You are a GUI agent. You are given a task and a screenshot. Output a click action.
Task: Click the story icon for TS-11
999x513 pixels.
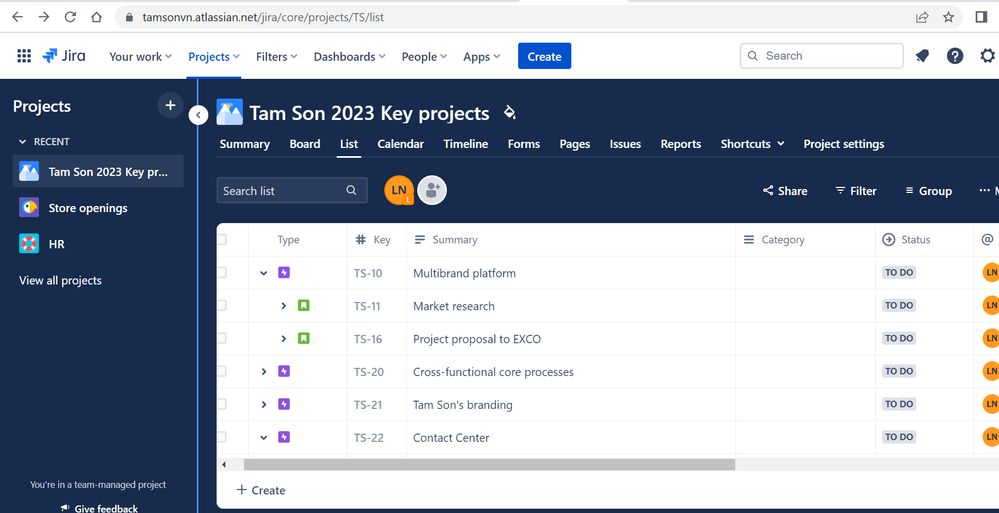tap(304, 306)
